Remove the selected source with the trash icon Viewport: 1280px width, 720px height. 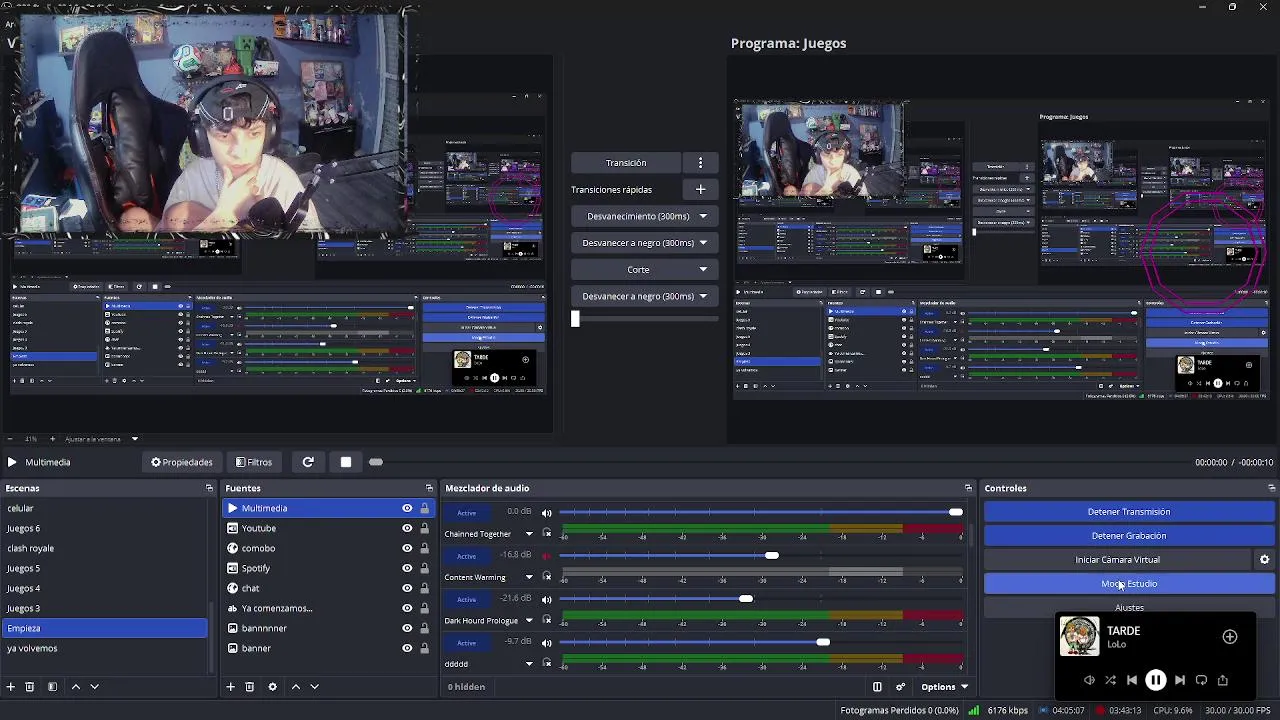click(250, 687)
